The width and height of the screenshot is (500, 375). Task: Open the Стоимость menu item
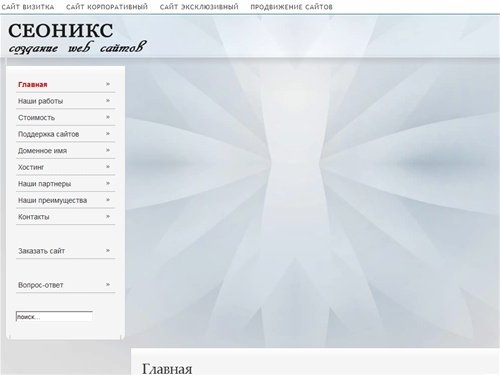tap(36, 118)
